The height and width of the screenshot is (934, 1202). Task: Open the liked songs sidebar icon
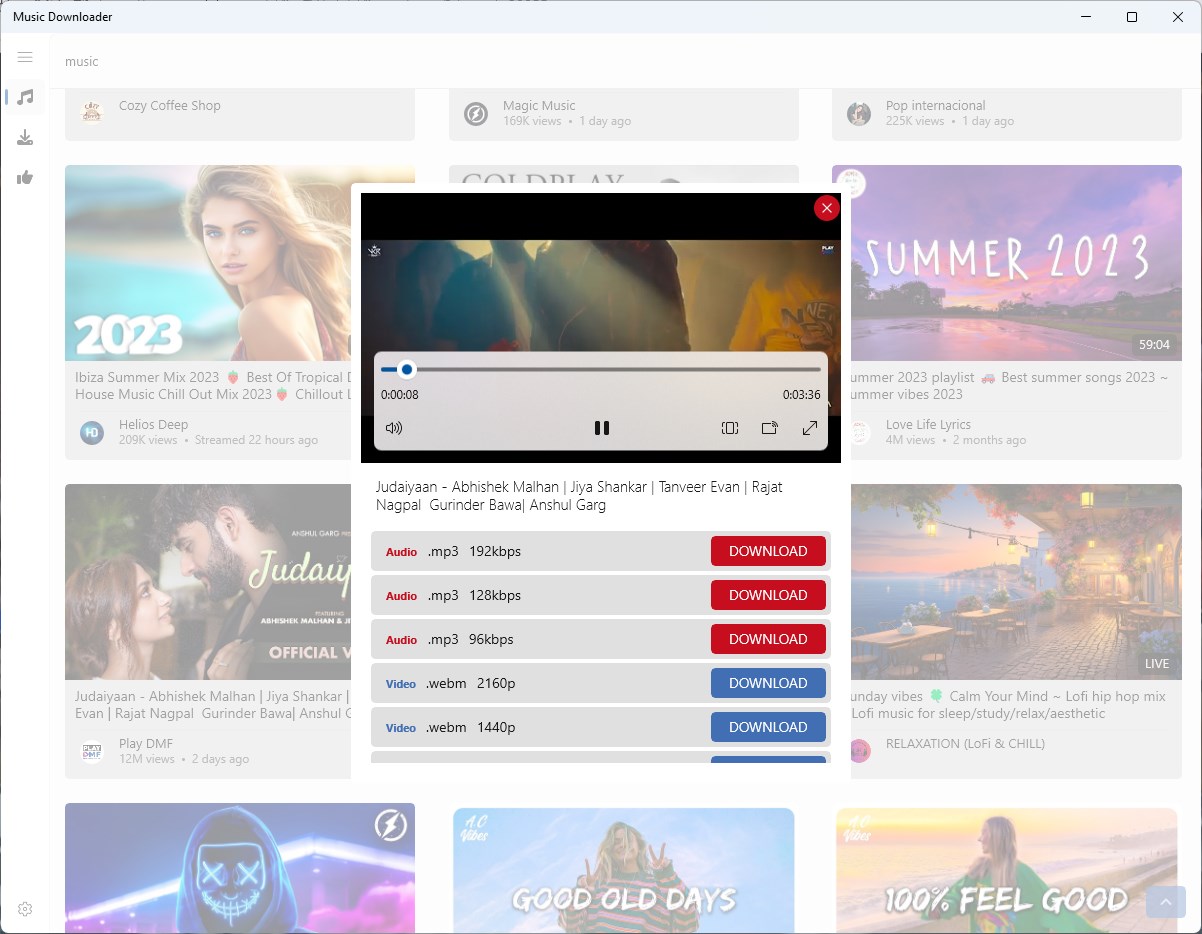(x=25, y=177)
